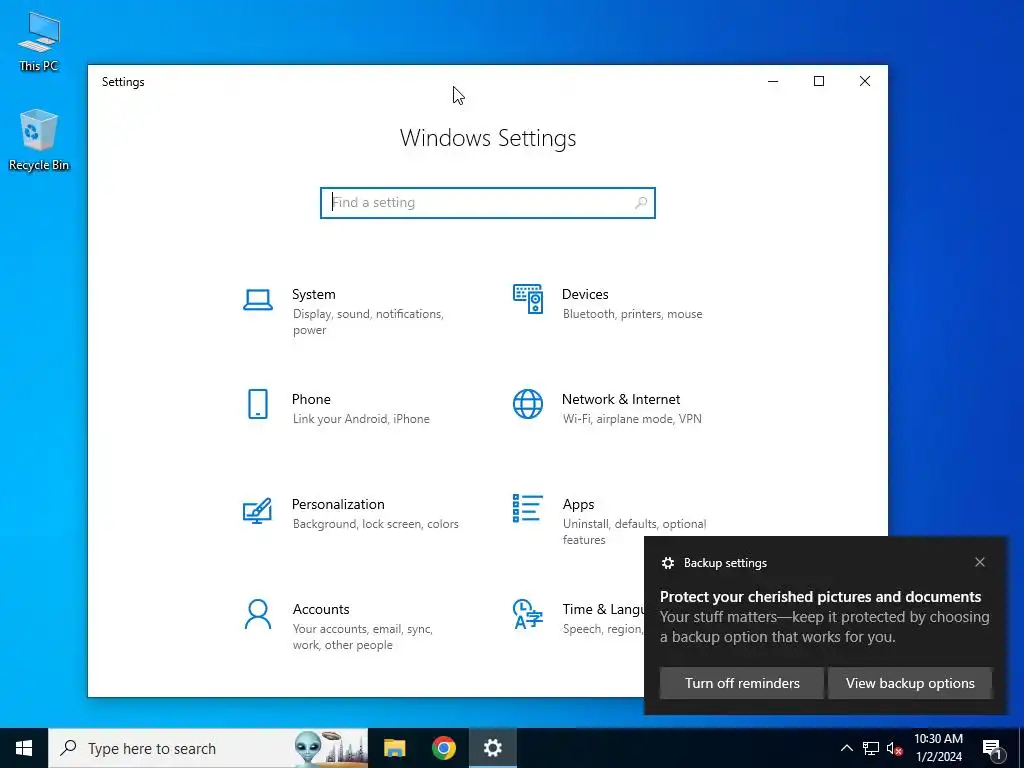
Task: Close the Settings window
Action: [x=865, y=81]
